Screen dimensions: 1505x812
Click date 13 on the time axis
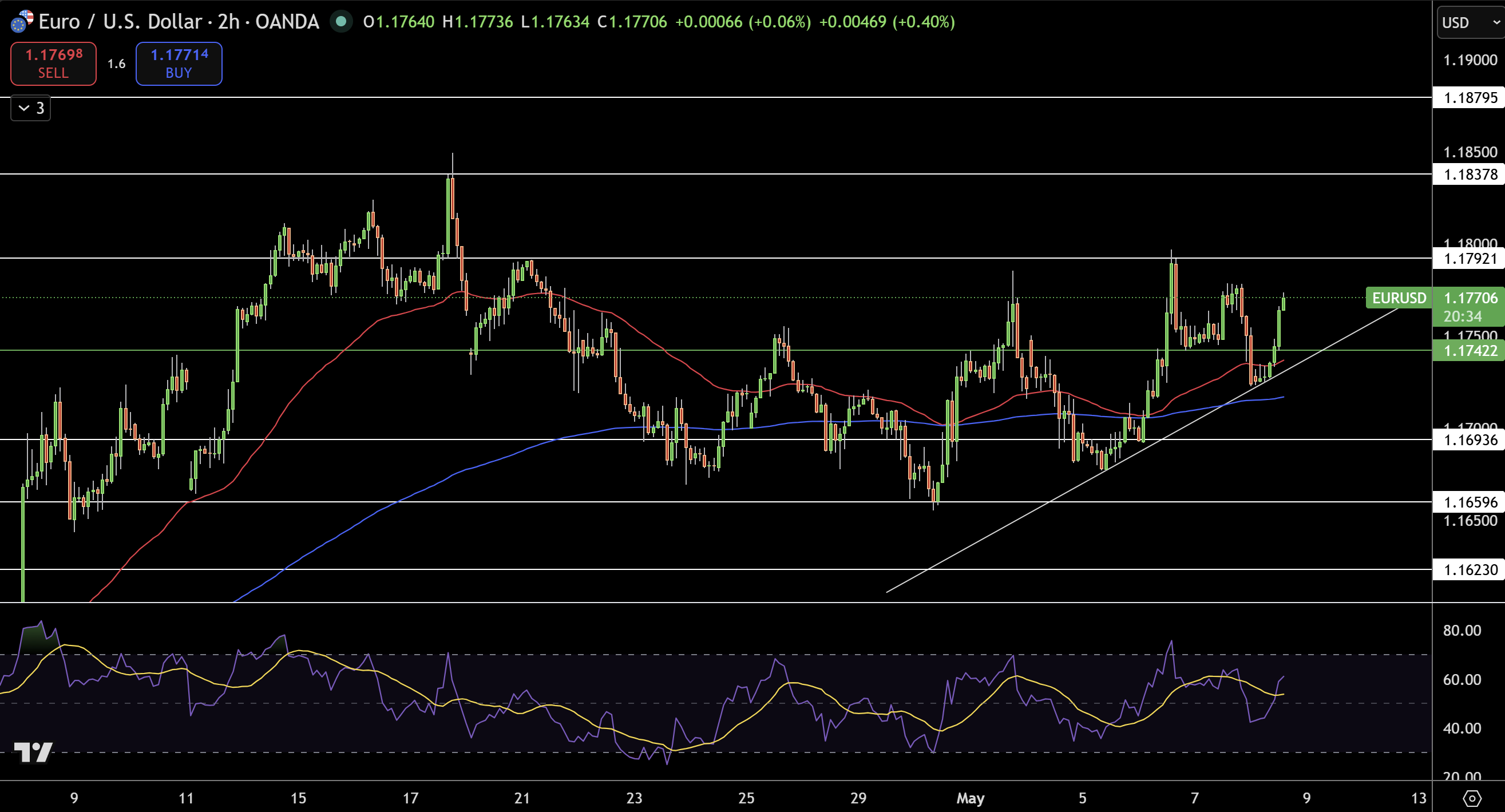pos(1419,798)
